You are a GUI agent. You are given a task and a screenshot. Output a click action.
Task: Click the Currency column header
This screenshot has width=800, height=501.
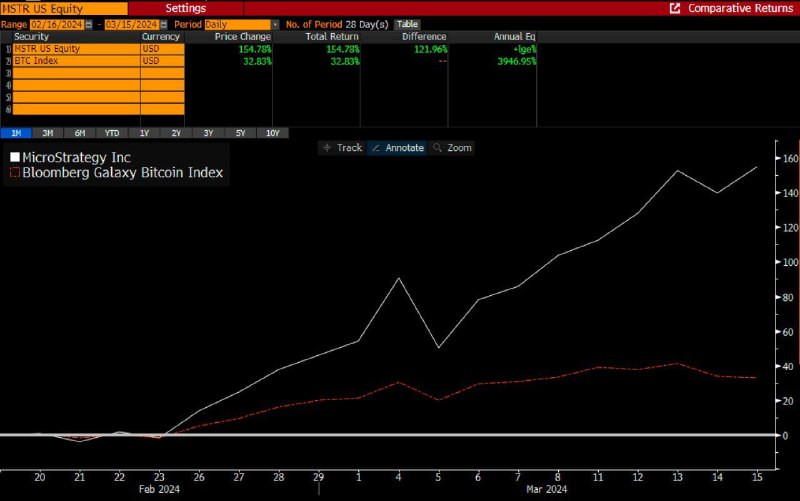click(161, 37)
